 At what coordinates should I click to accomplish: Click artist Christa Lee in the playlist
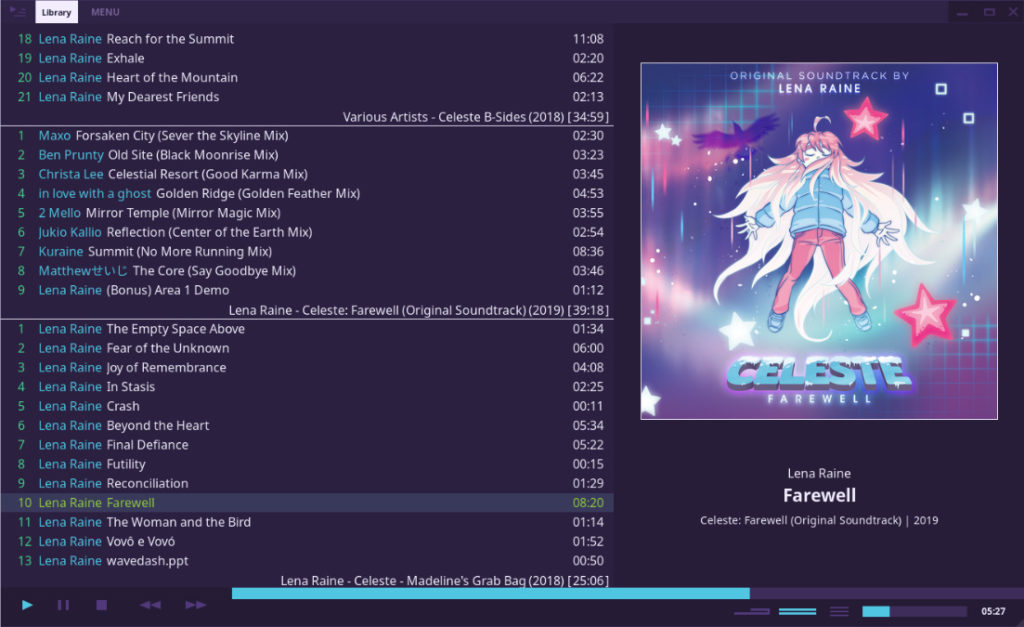[x=71, y=174]
